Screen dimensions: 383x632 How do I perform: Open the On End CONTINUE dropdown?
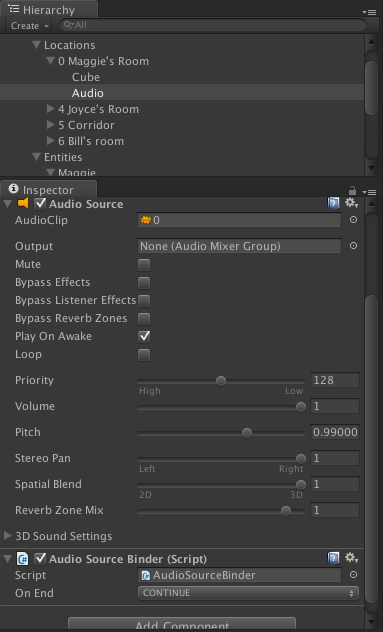point(248,593)
